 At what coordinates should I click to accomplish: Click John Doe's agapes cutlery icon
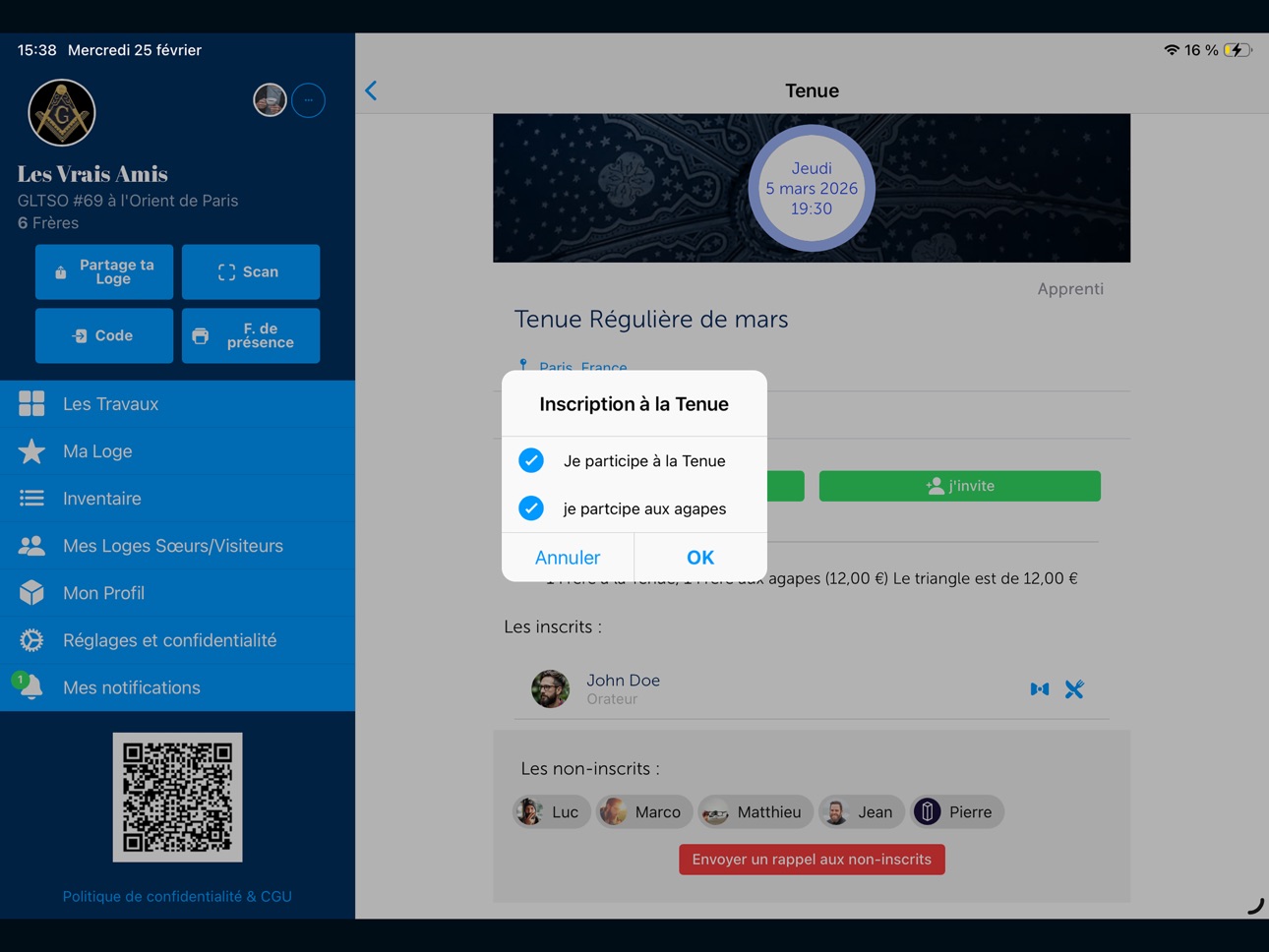click(1074, 689)
